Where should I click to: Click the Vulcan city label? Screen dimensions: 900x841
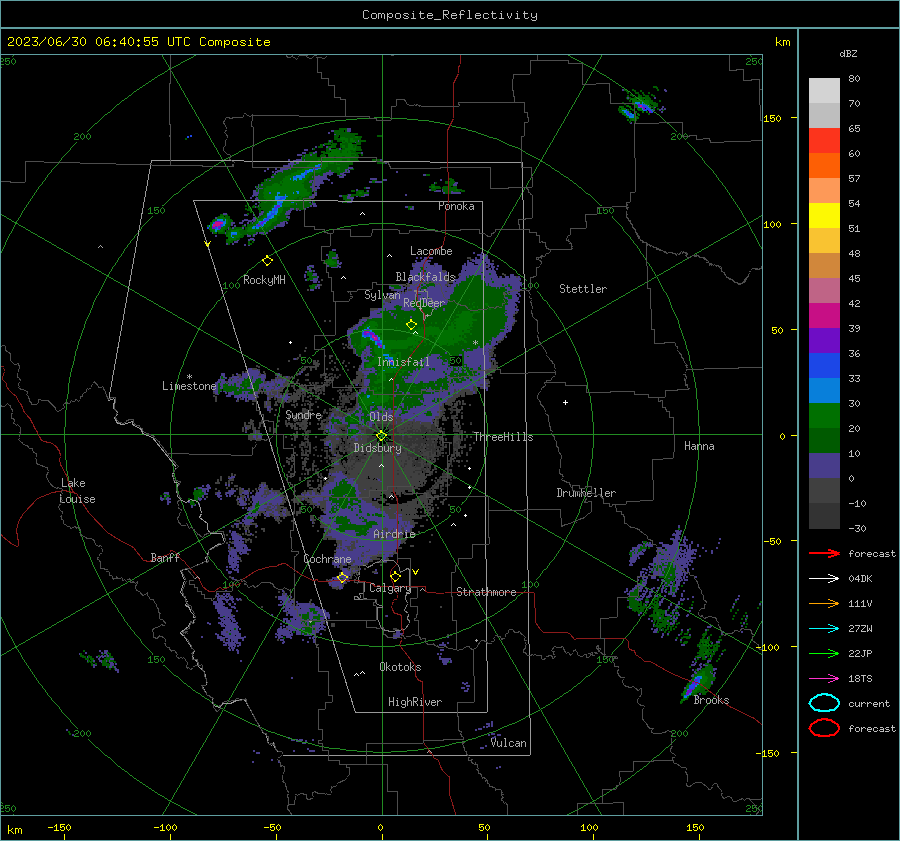click(x=508, y=743)
